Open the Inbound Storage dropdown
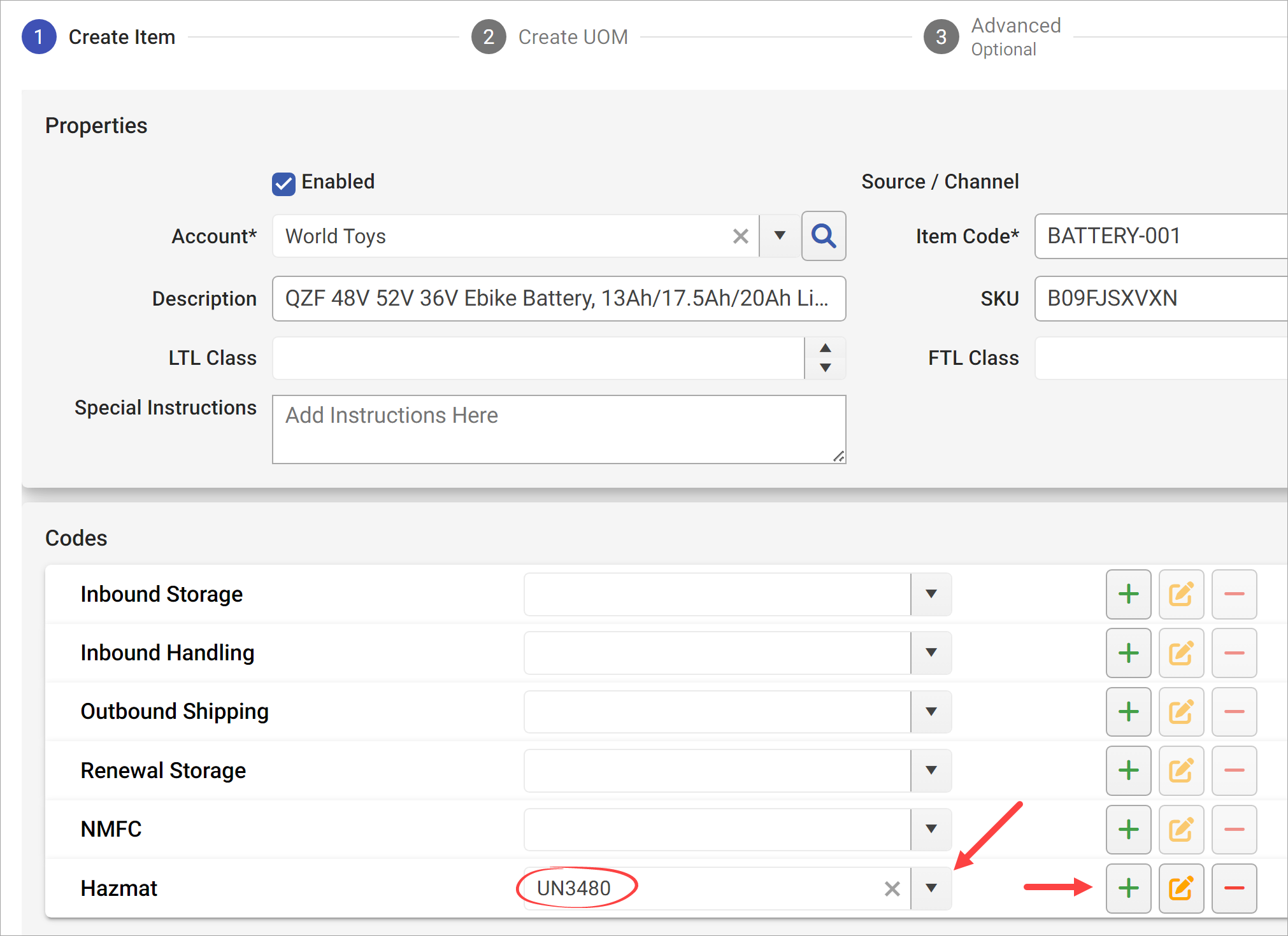 click(x=931, y=593)
